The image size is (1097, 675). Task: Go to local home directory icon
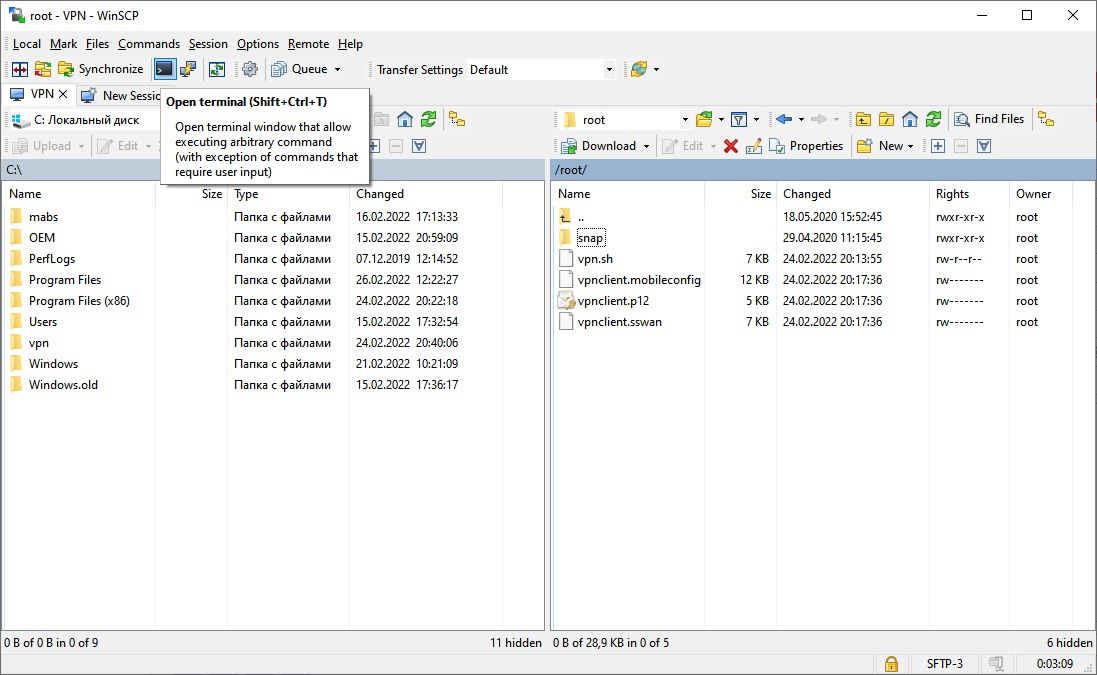pyautogui.click(x=404, y=120)
